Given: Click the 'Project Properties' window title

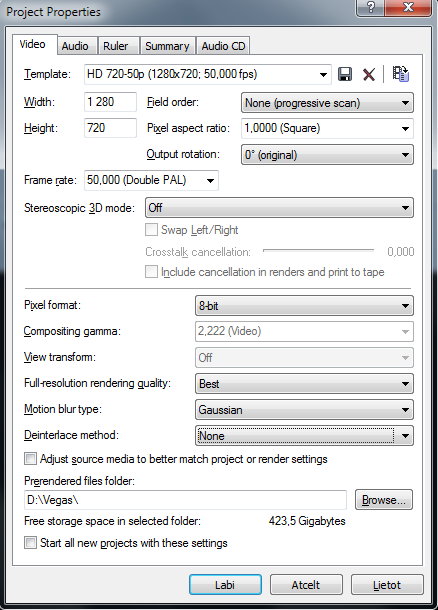Looking at the screenshot, I should pos(54,12).
